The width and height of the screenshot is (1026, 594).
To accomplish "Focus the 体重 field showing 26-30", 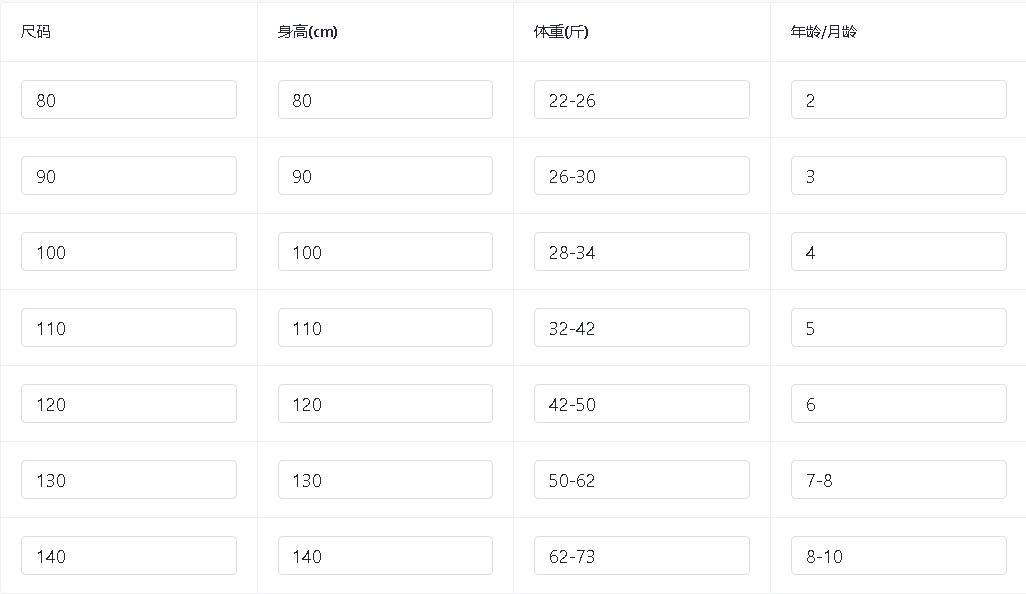I will tap(641, 176).
